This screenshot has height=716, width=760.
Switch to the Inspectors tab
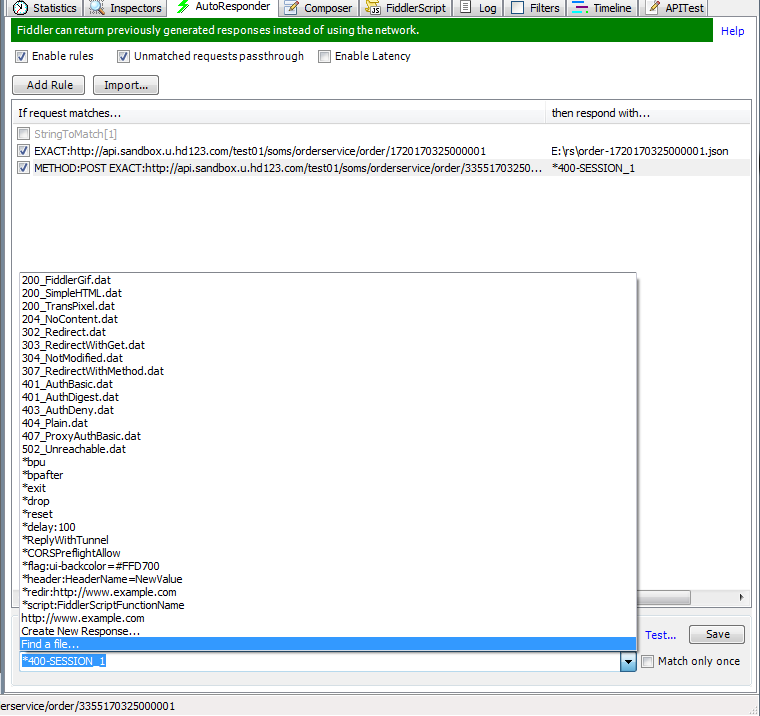[x=125, y=8]
